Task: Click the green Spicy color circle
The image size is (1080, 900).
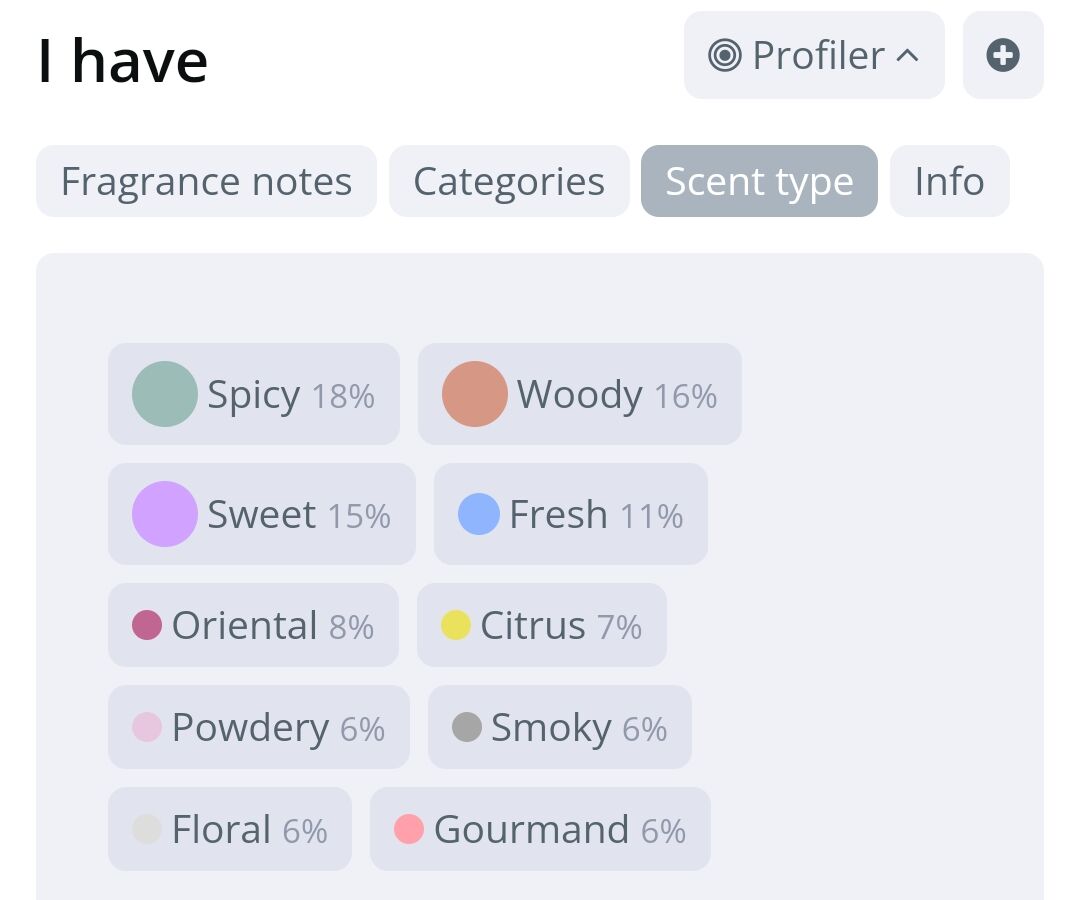Action: point(165,394)
